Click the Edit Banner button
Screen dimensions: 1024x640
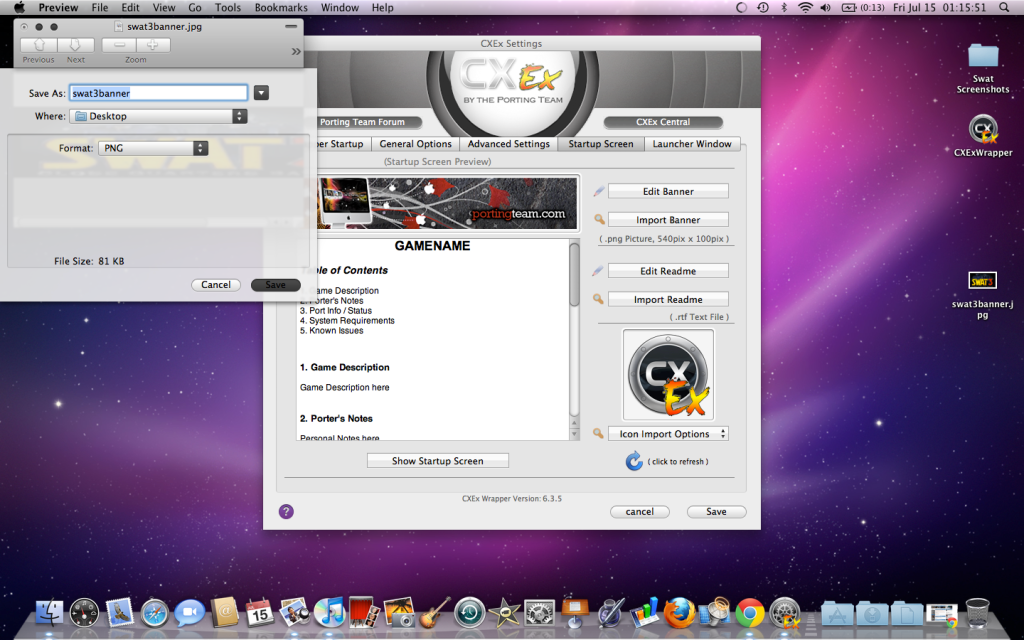pos(668,191)
